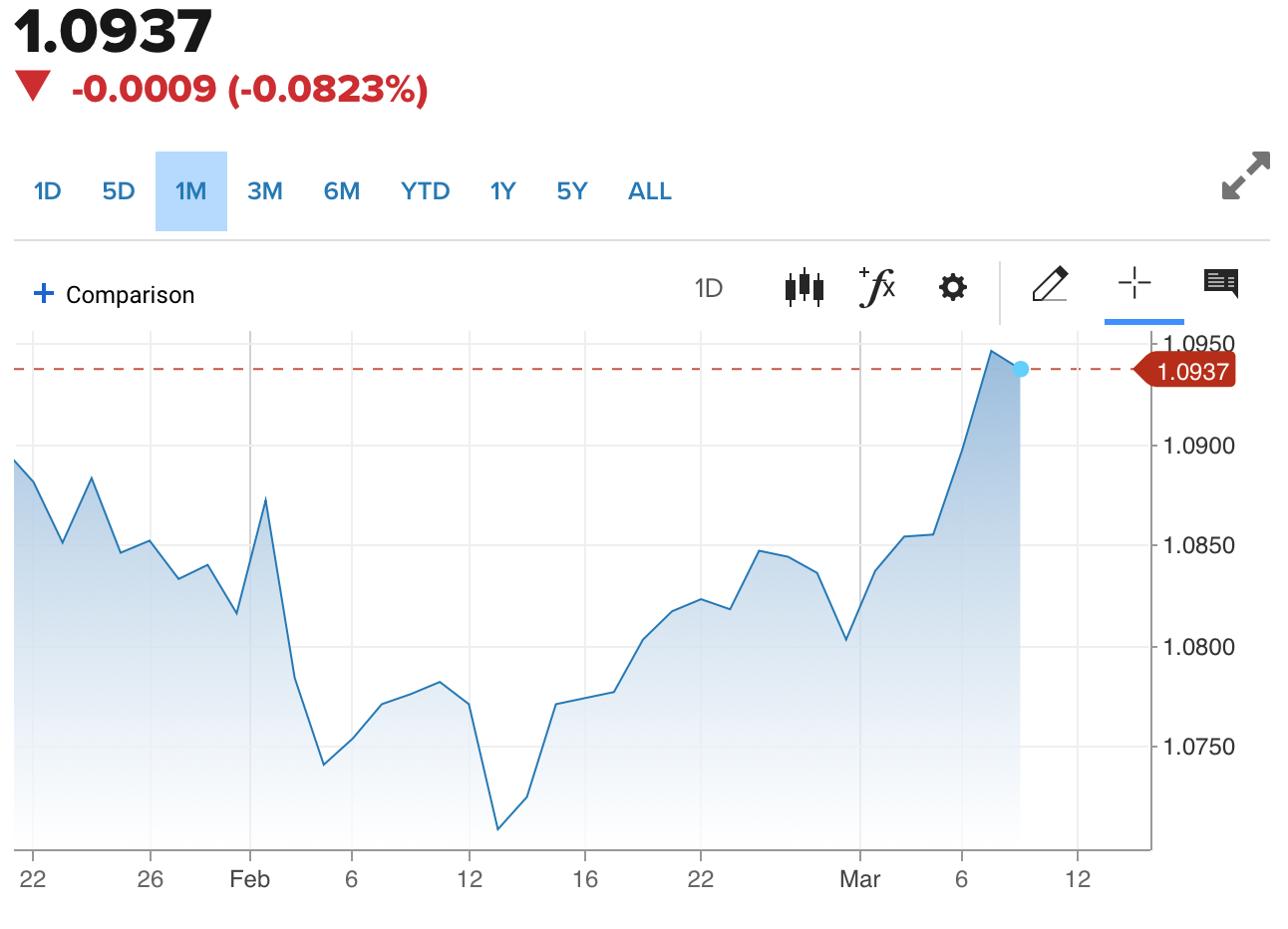Click the Comparison text label
This screenshot has height=929, width=1288.
(x=131, y=295)
